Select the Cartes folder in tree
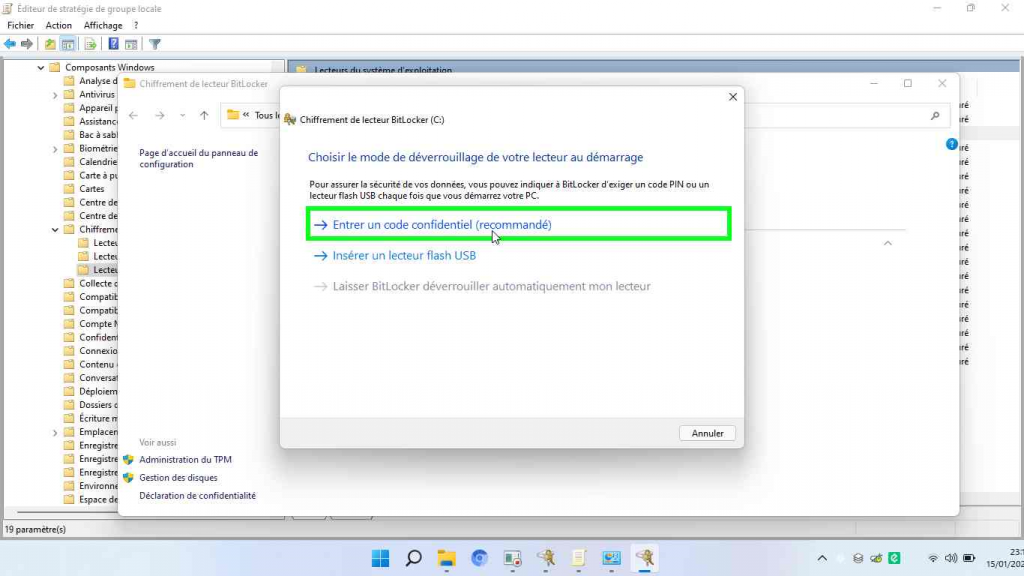The height and width of the screenshot is (576, 1024). pos(91,189)
